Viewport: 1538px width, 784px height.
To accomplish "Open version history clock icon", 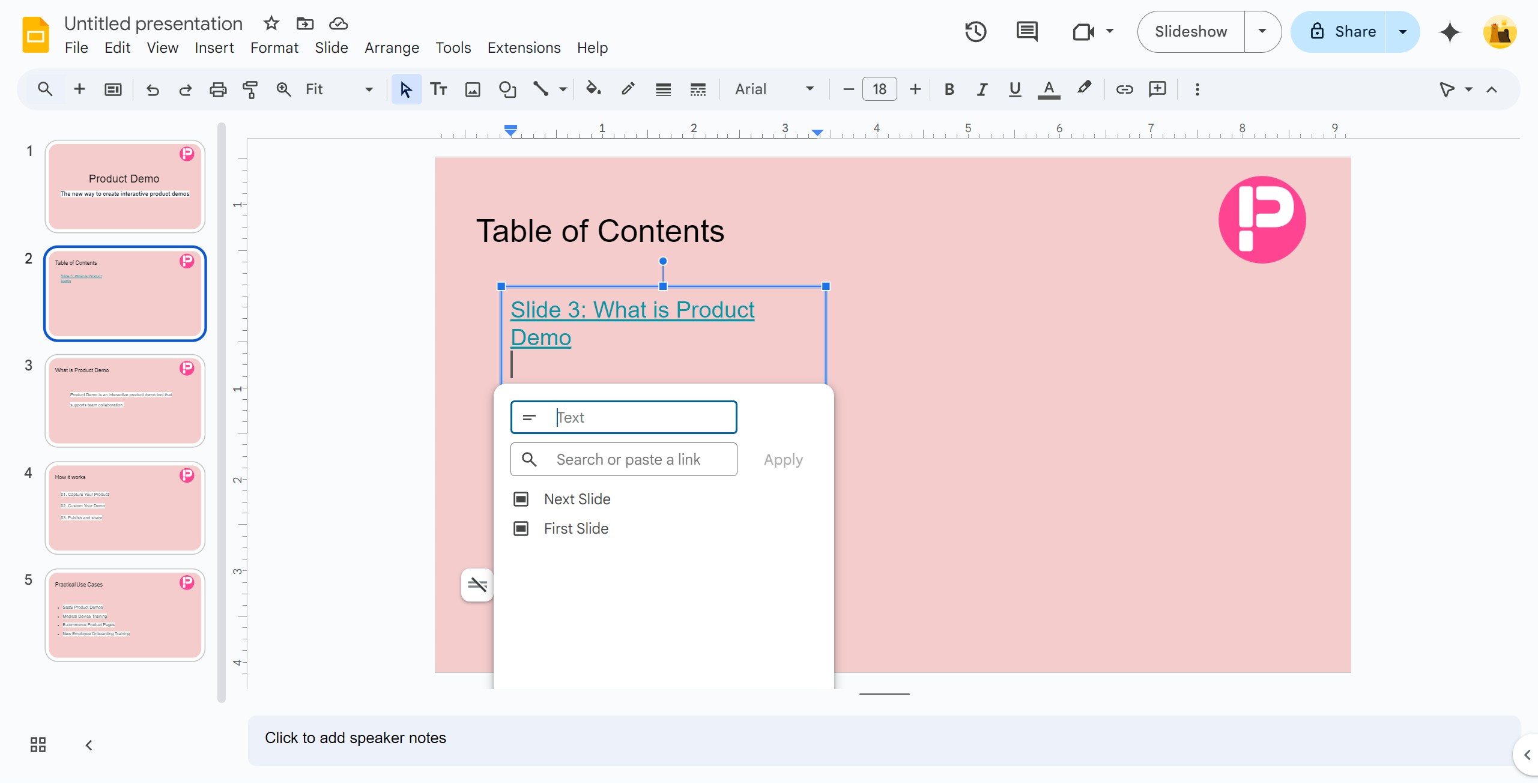I will [x=976, y=32].
